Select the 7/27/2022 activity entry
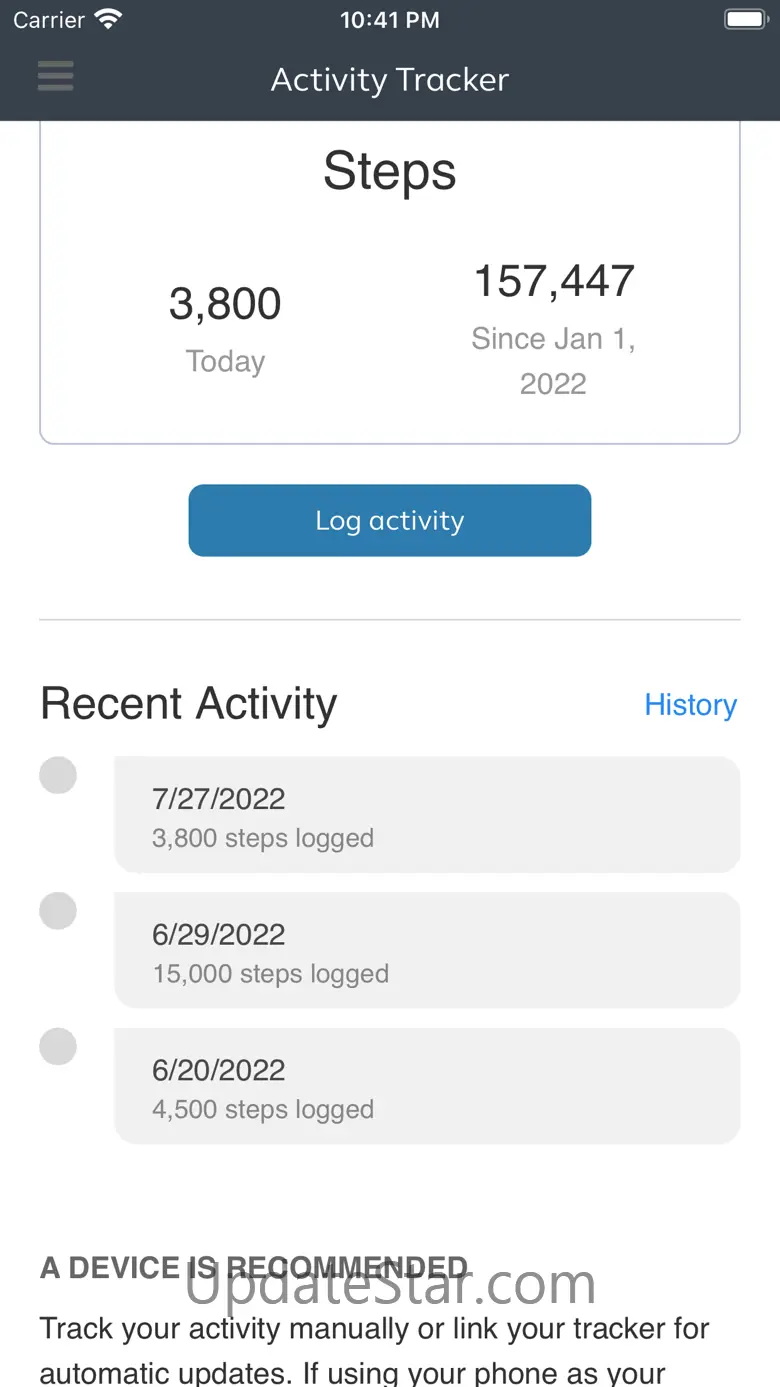This screenshot has height=1387, width=780. point(427,815)
